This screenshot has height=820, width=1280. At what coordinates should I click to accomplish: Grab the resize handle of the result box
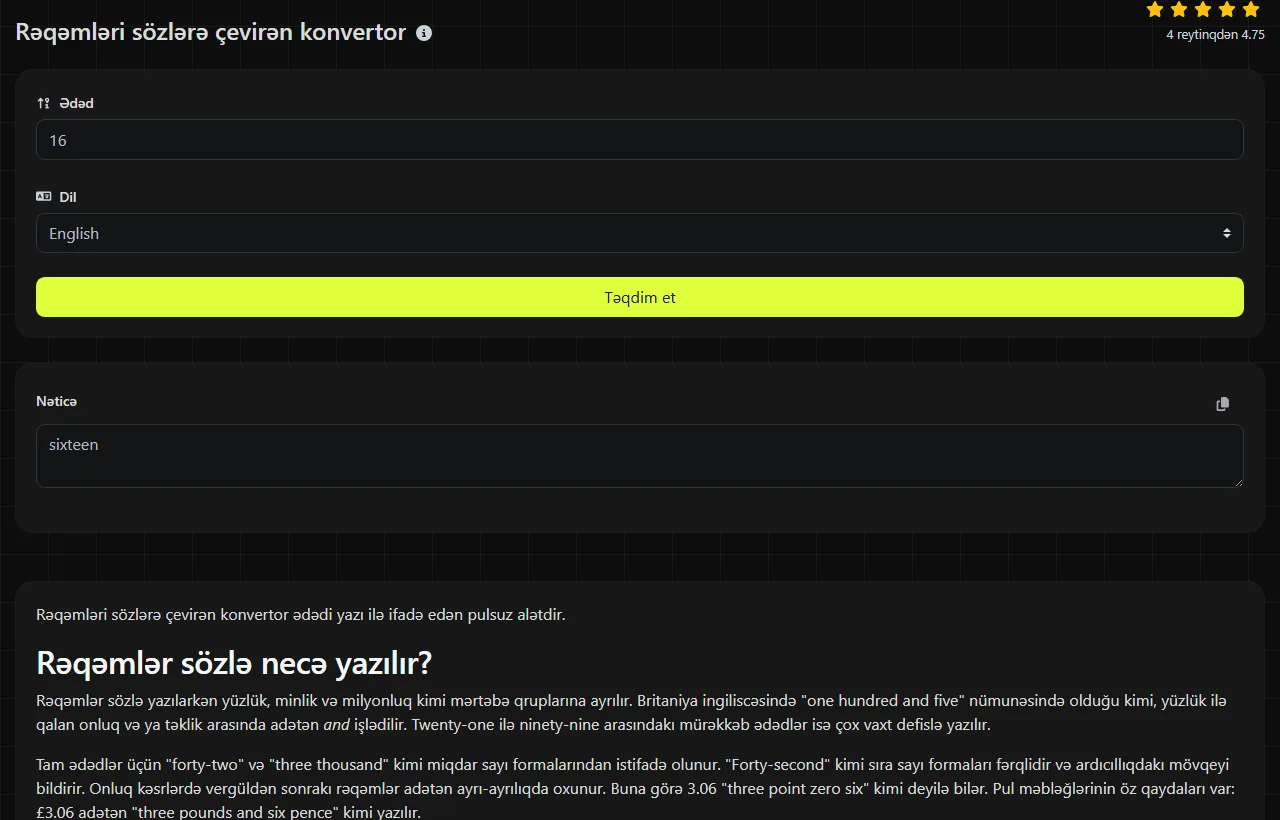pyautogui.click(x=1238, y=482)
